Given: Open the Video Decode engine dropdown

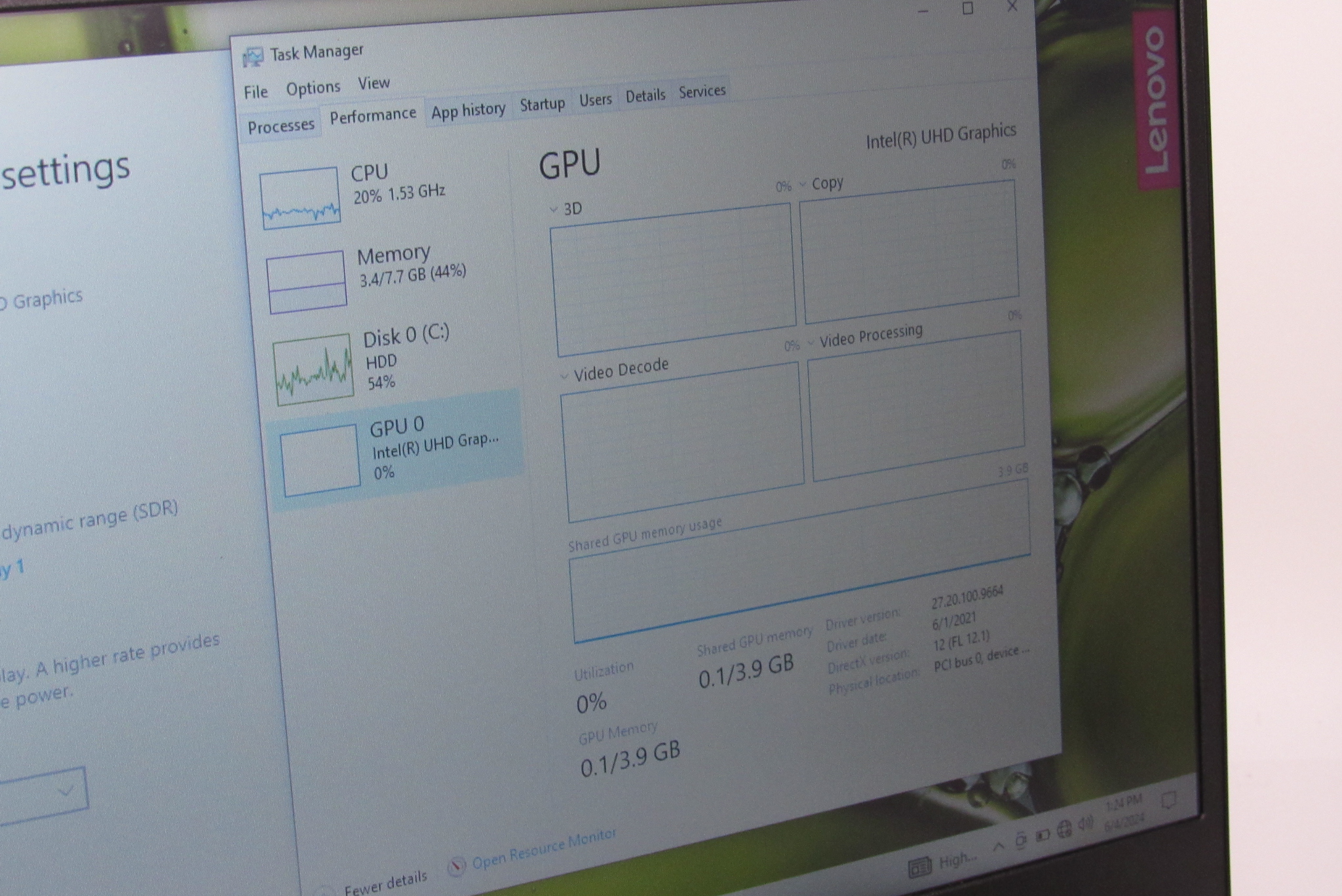Looking at the screenshot, I should pyautogui.click(x=565, y=377).
